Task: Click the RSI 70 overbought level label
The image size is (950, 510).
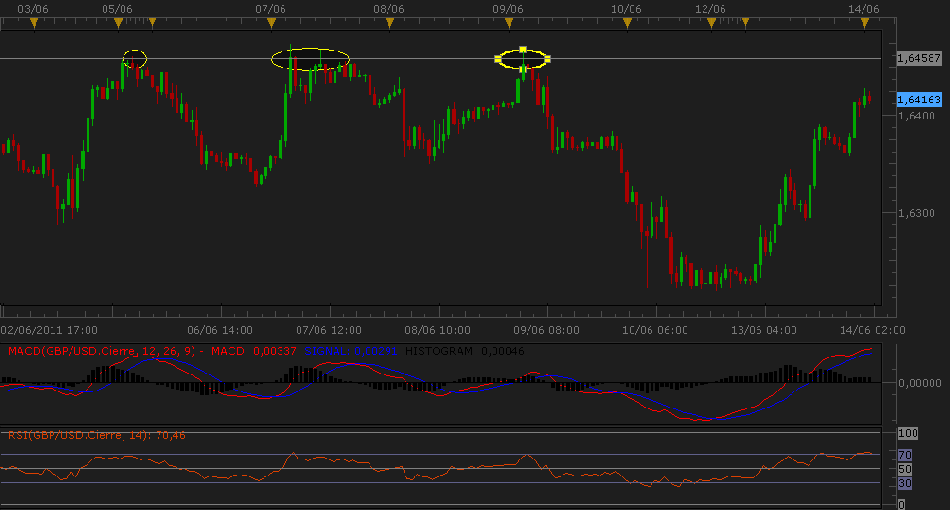Action: (905, 455)
